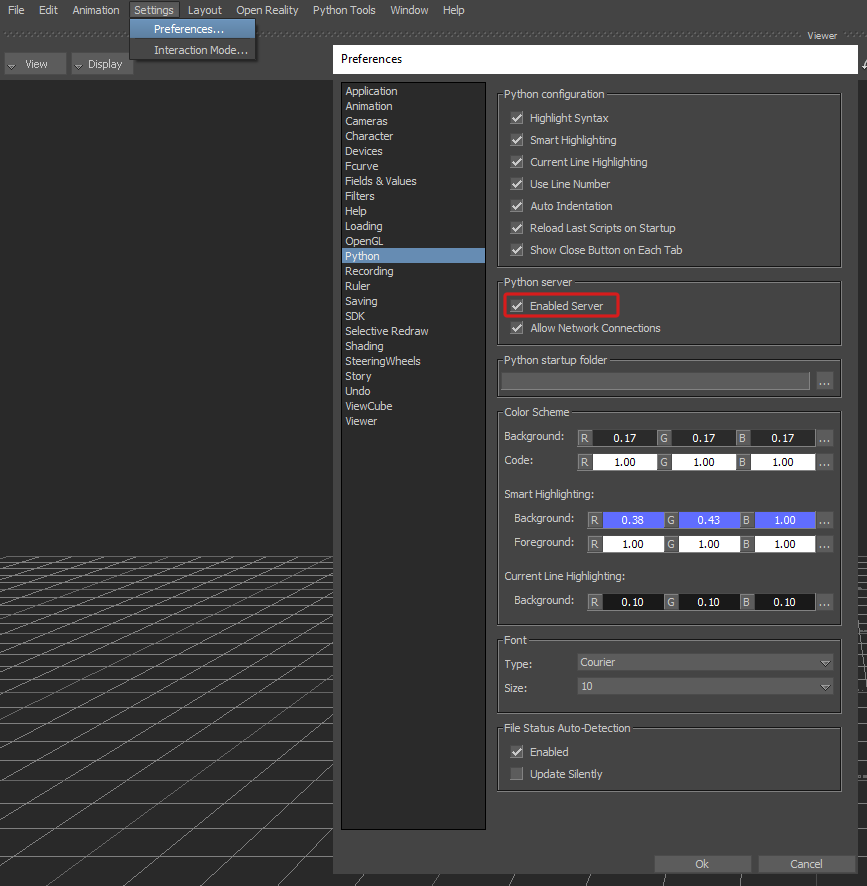Open the Animation menu
Screen dimensions: 867x886
(x=96, y=10)
